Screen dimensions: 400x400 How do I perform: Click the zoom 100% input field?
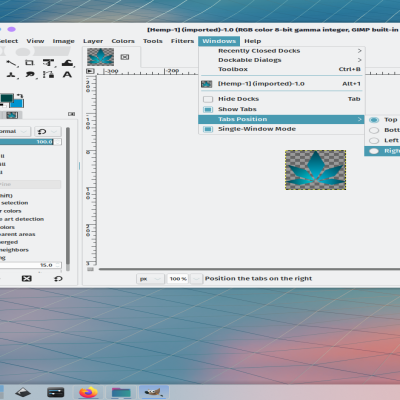(178, 279)
